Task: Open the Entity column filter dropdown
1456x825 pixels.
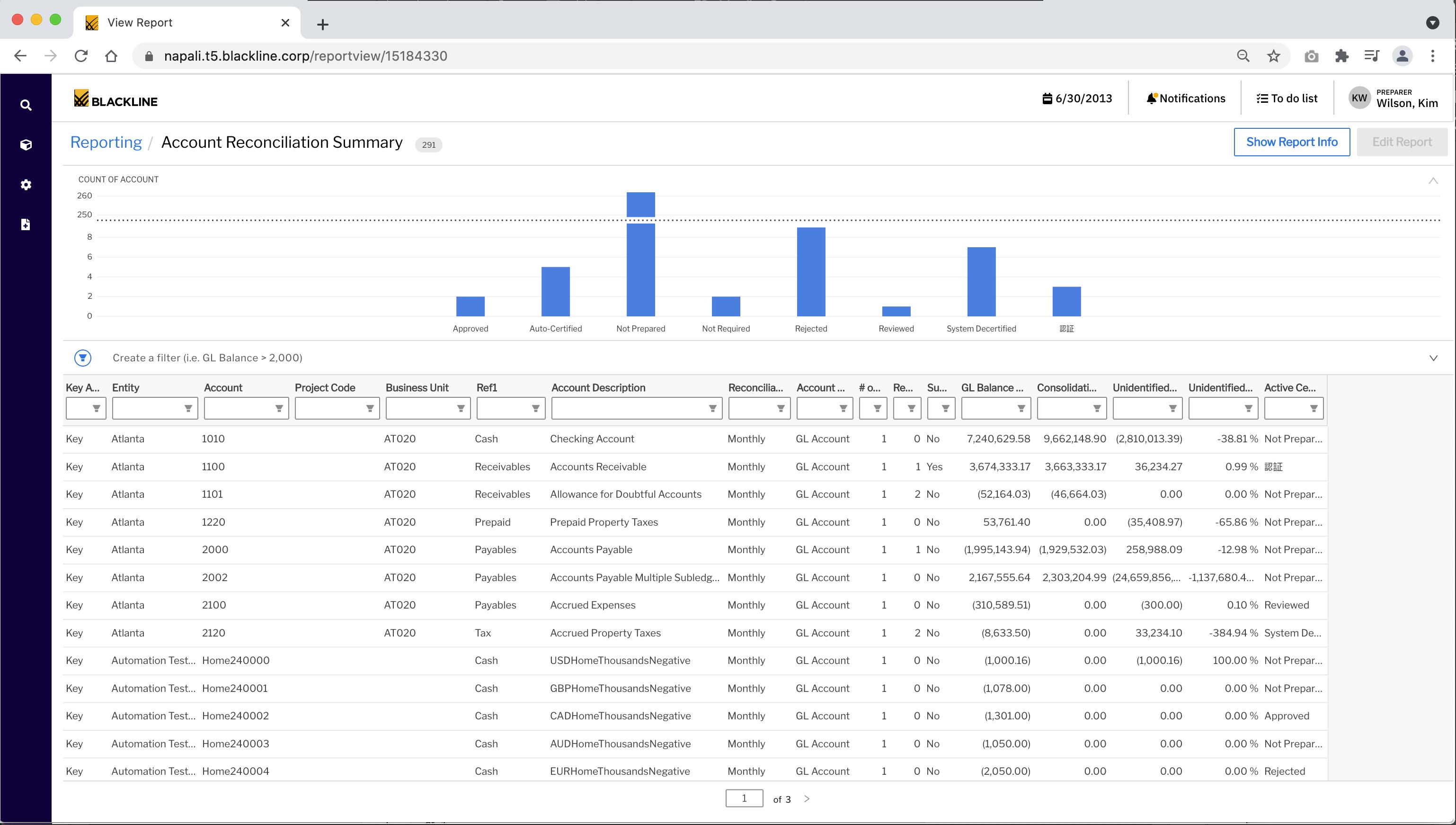Action: point(187,409)
